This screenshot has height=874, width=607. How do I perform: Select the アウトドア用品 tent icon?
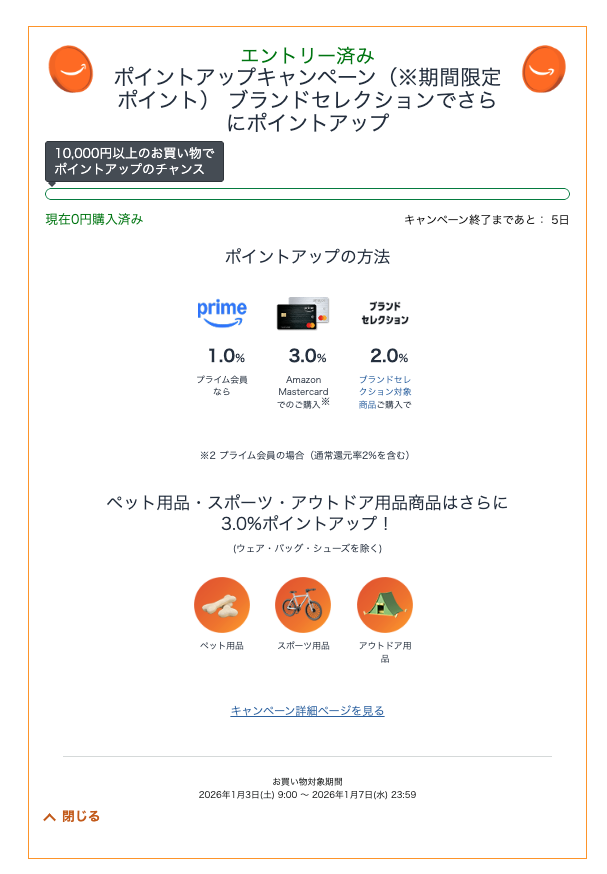(385, 605)
